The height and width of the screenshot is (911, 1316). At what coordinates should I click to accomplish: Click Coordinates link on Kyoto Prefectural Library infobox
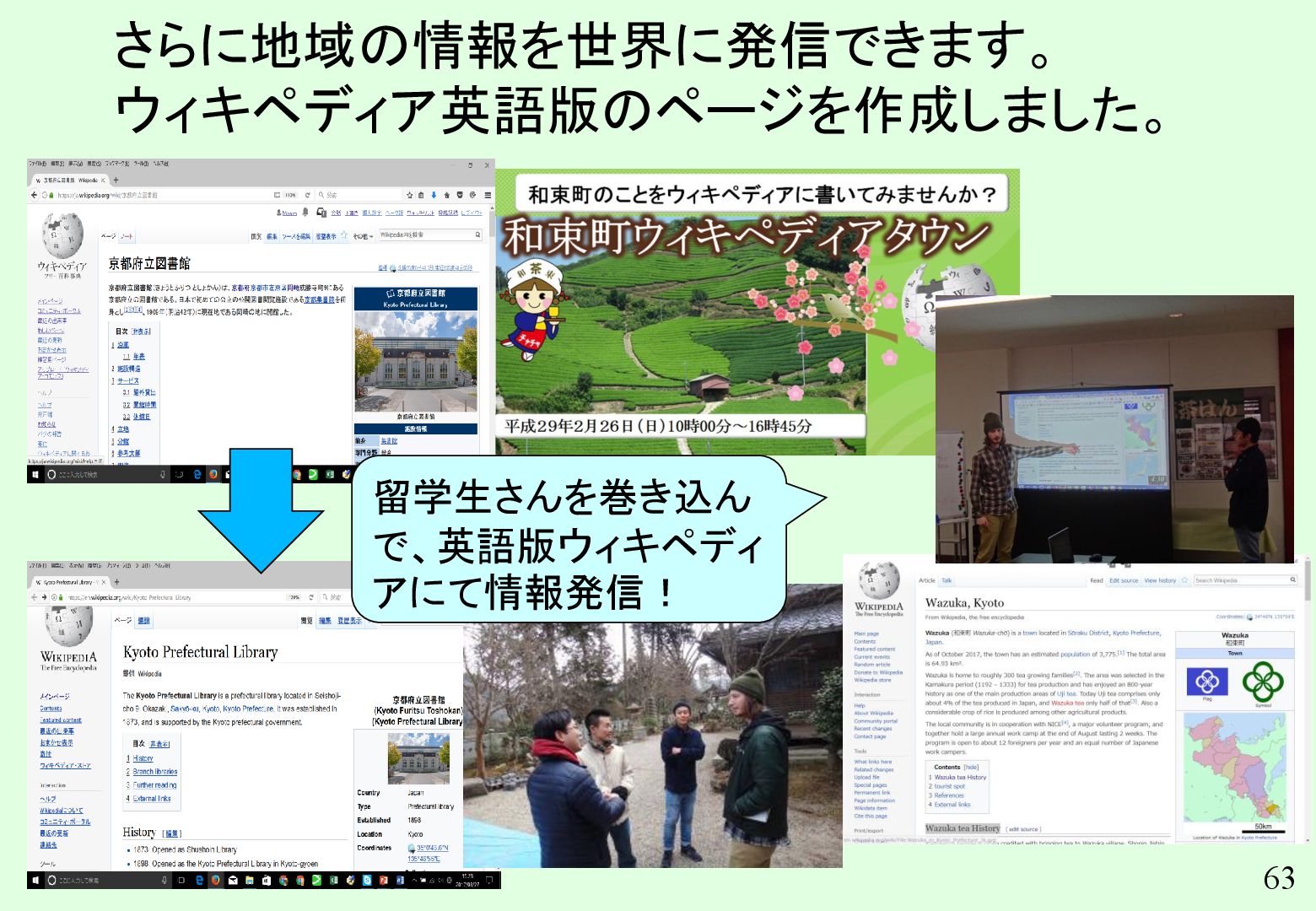(x=428, y=854)
